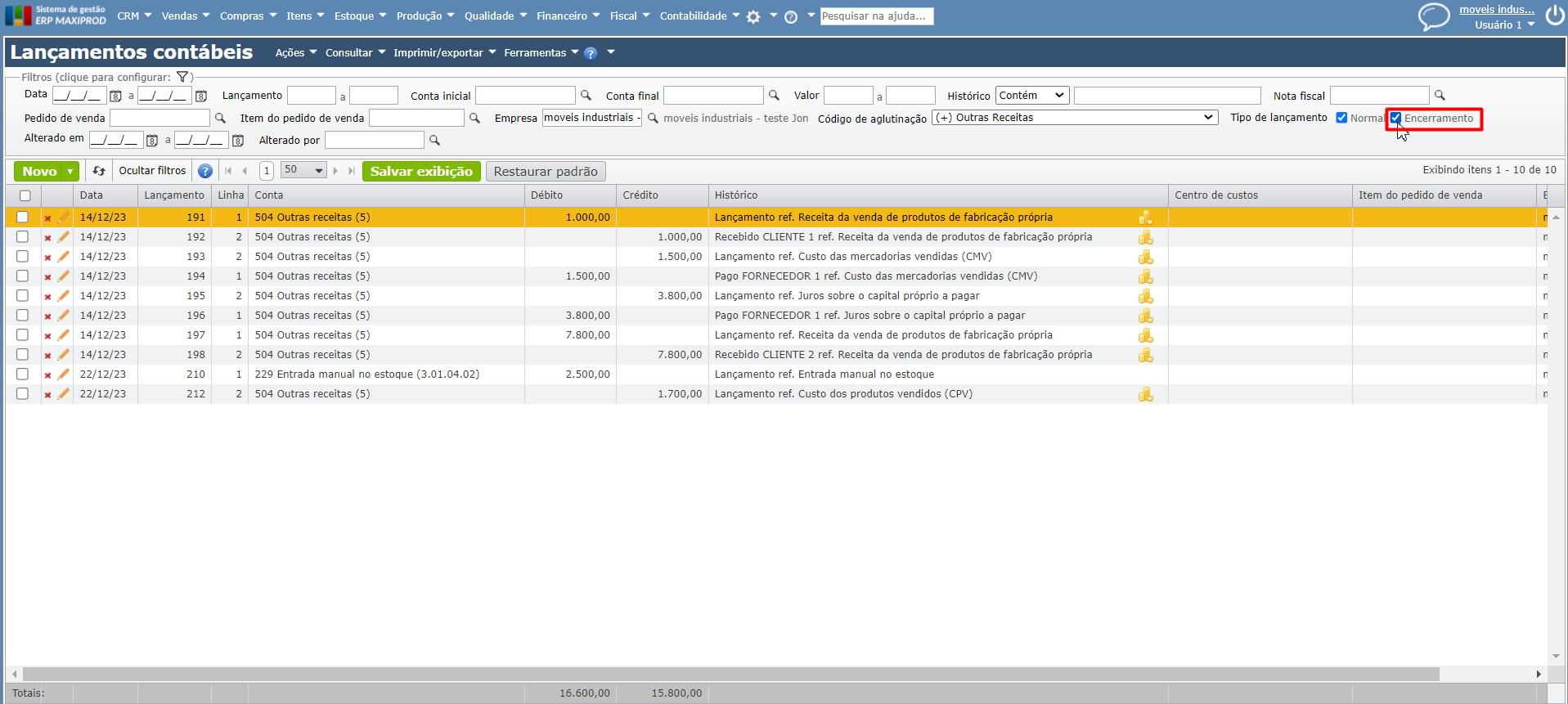Click the refresh list icon
Image resolution: width=1568 pixels, height=704 pixels.
click(99, 171)
